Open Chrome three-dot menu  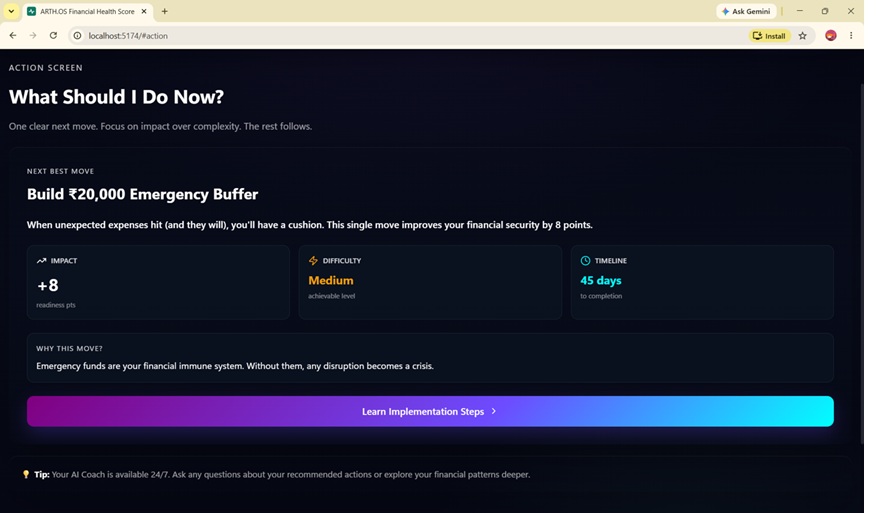click(x=851, y=35)
